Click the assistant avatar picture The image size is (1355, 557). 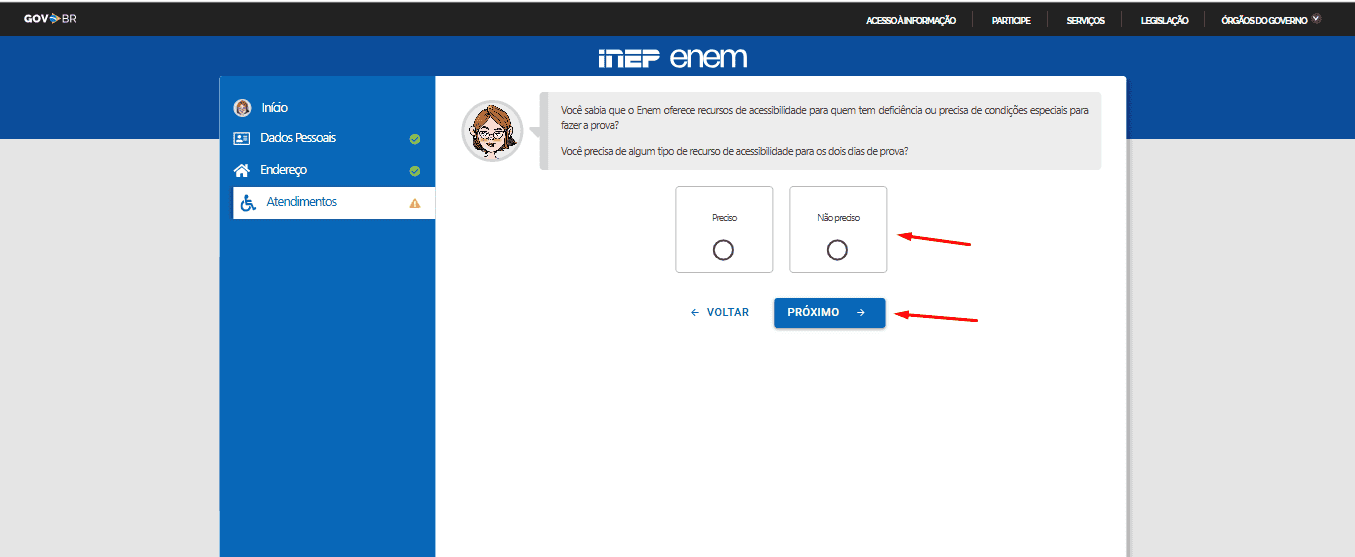click(x=492, y=131)
